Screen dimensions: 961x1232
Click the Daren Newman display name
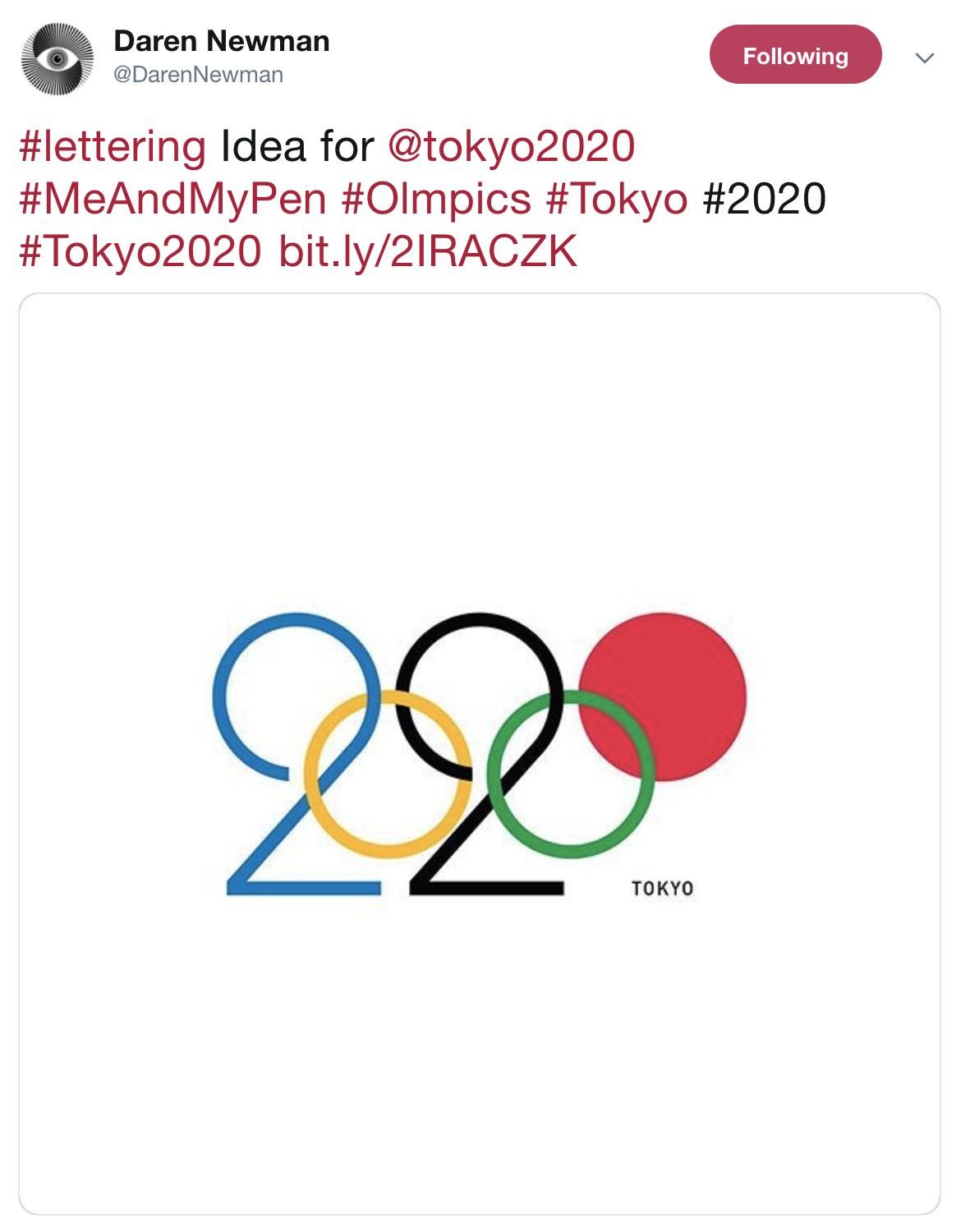click(222, 41)
